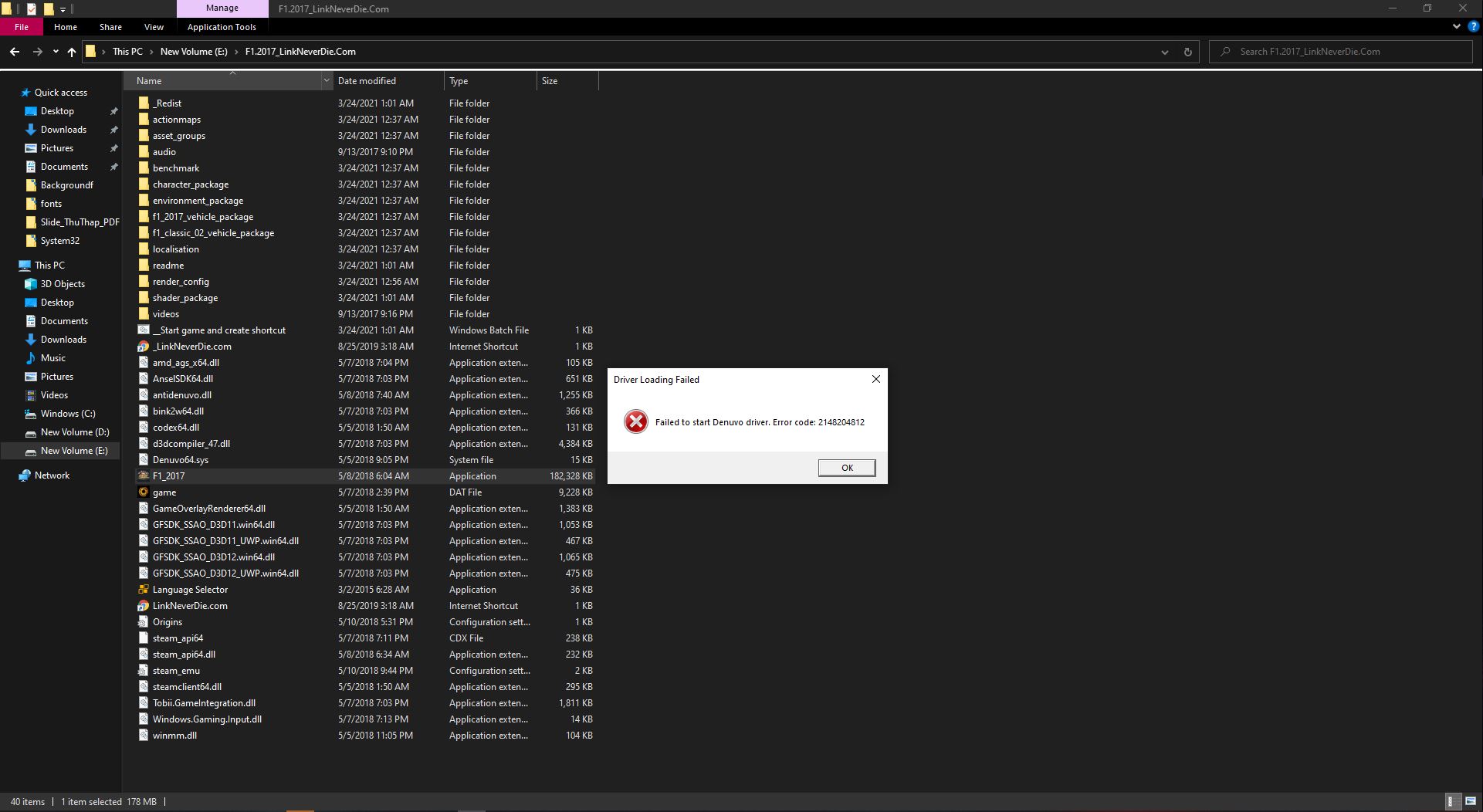Open the address bar history dropdown
Screen dimensions: 1483x812
(1164, 52)
